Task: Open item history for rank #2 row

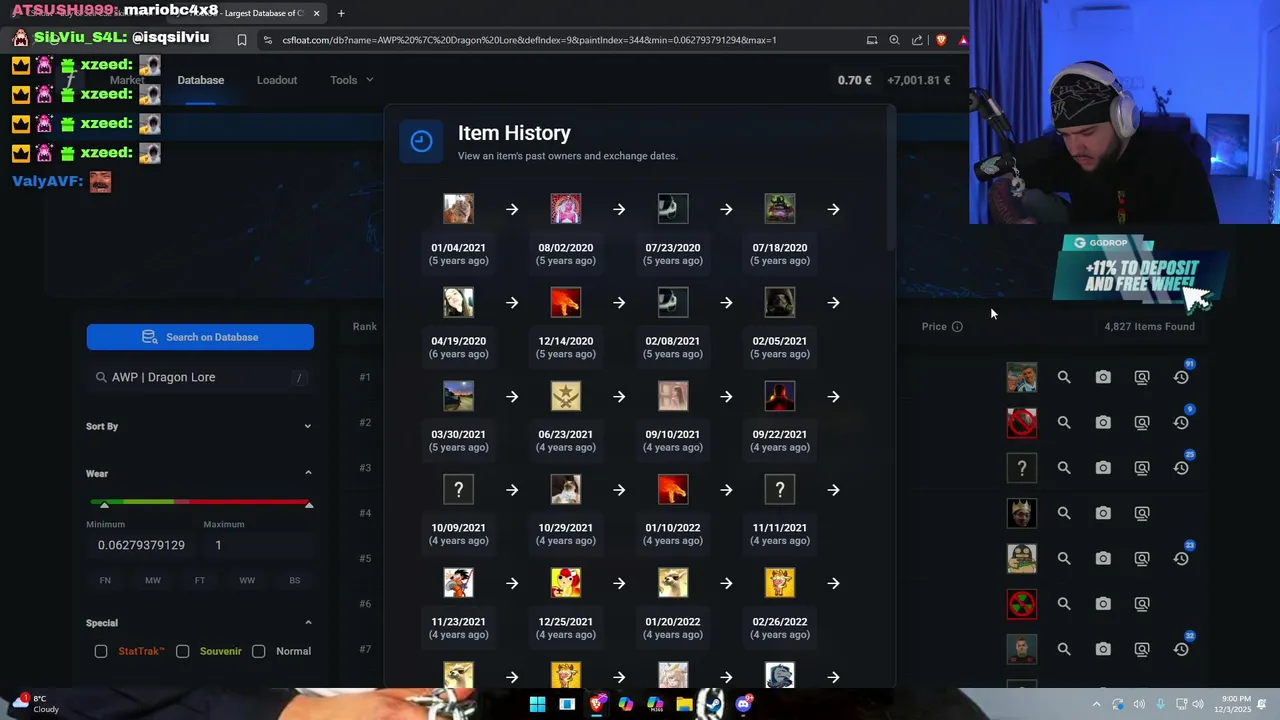Action: pos(1181,423)
